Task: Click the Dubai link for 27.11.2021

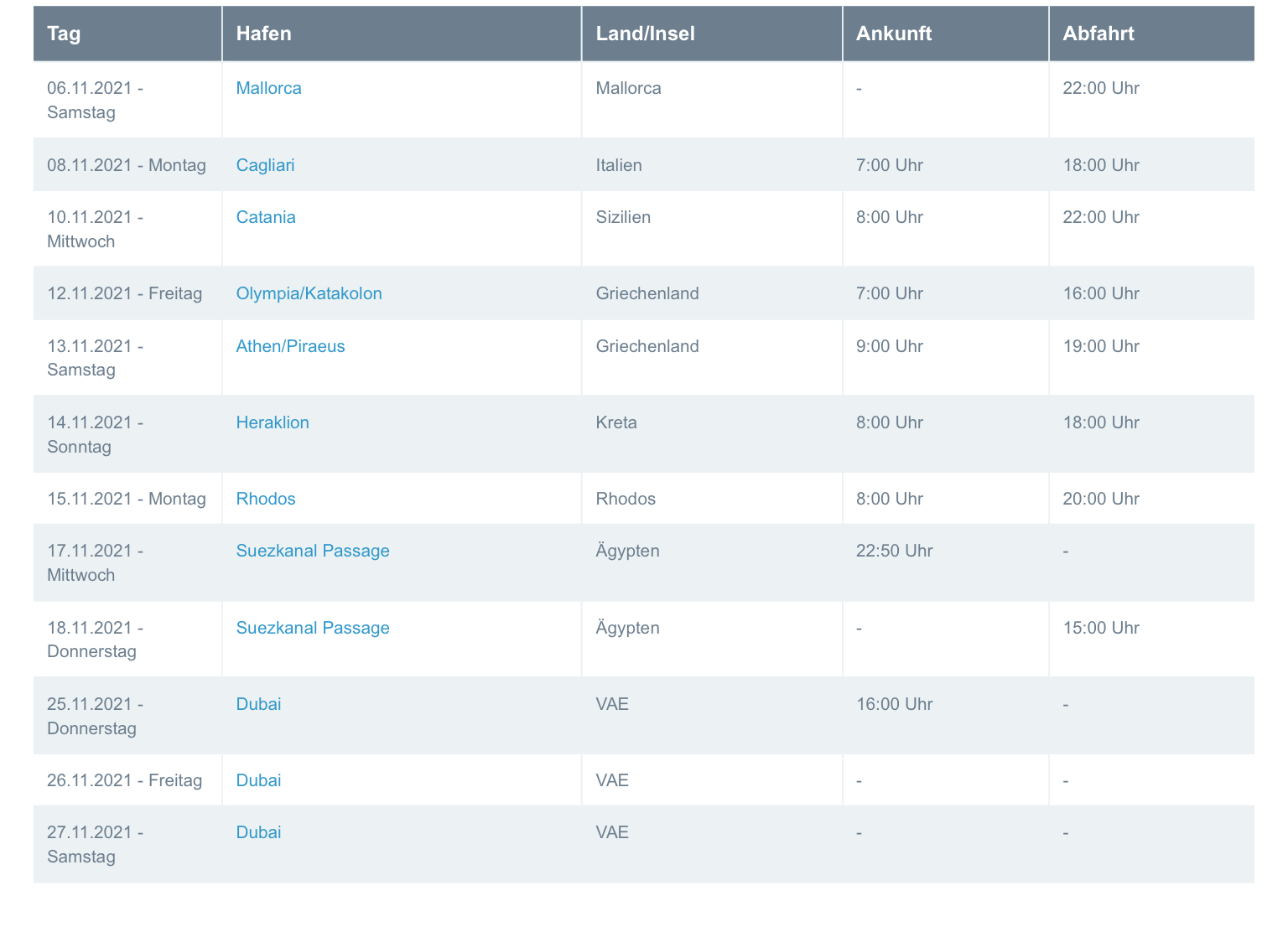Action: 258,832
